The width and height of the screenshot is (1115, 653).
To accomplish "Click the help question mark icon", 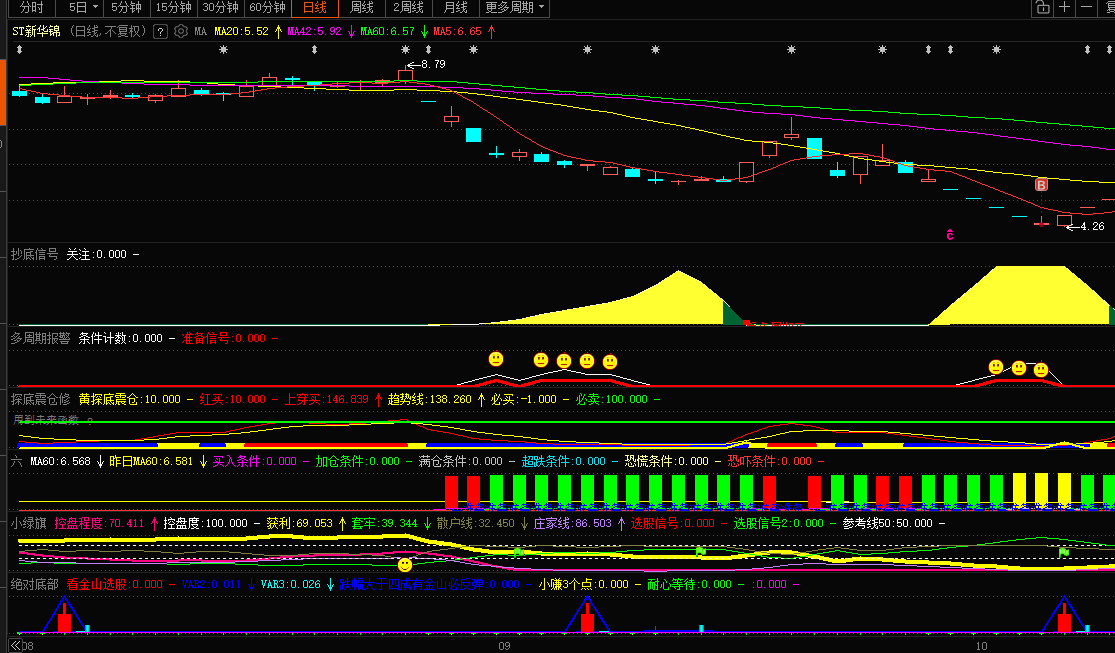I will 159,31.
